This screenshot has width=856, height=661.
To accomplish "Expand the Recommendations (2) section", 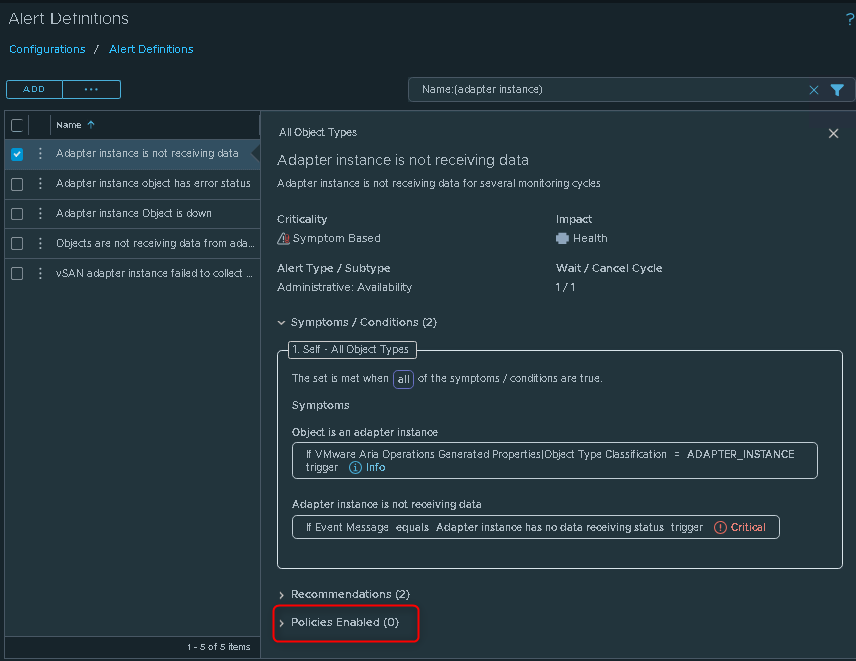I will pos(282,594).
